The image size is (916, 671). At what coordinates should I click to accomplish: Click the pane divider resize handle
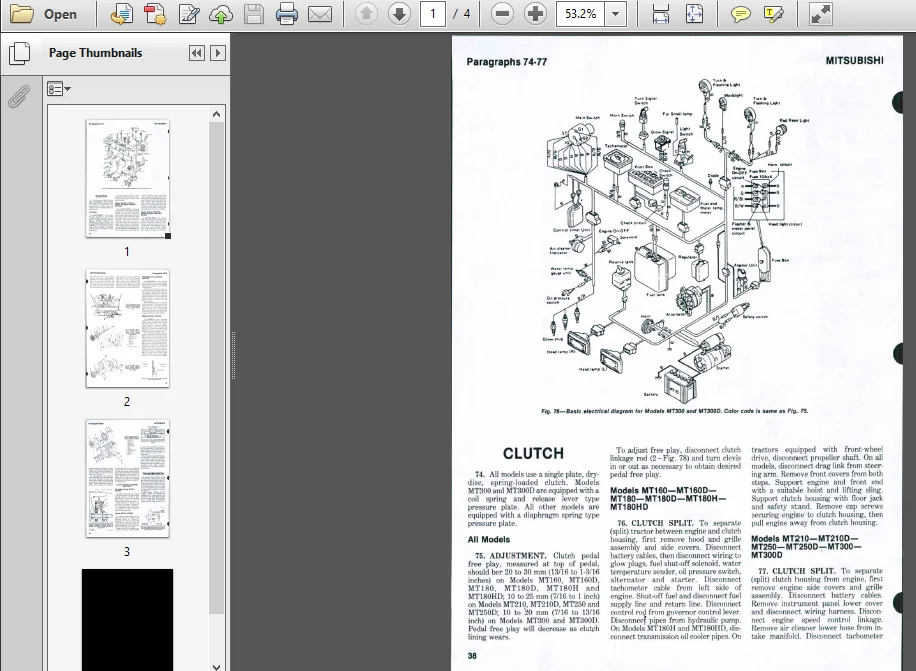coord(233,355)
